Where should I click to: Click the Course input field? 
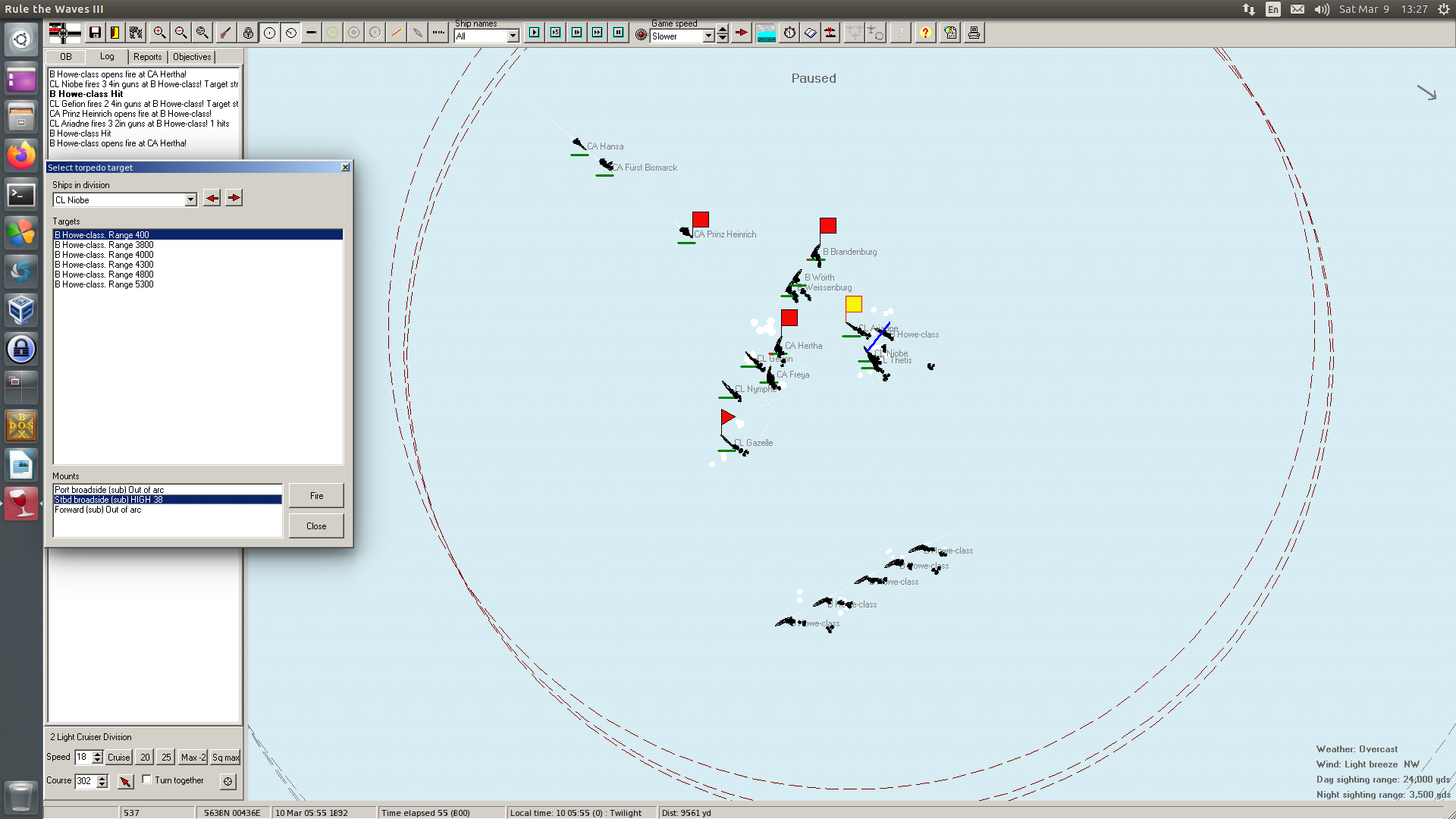(x=85, y=781)
